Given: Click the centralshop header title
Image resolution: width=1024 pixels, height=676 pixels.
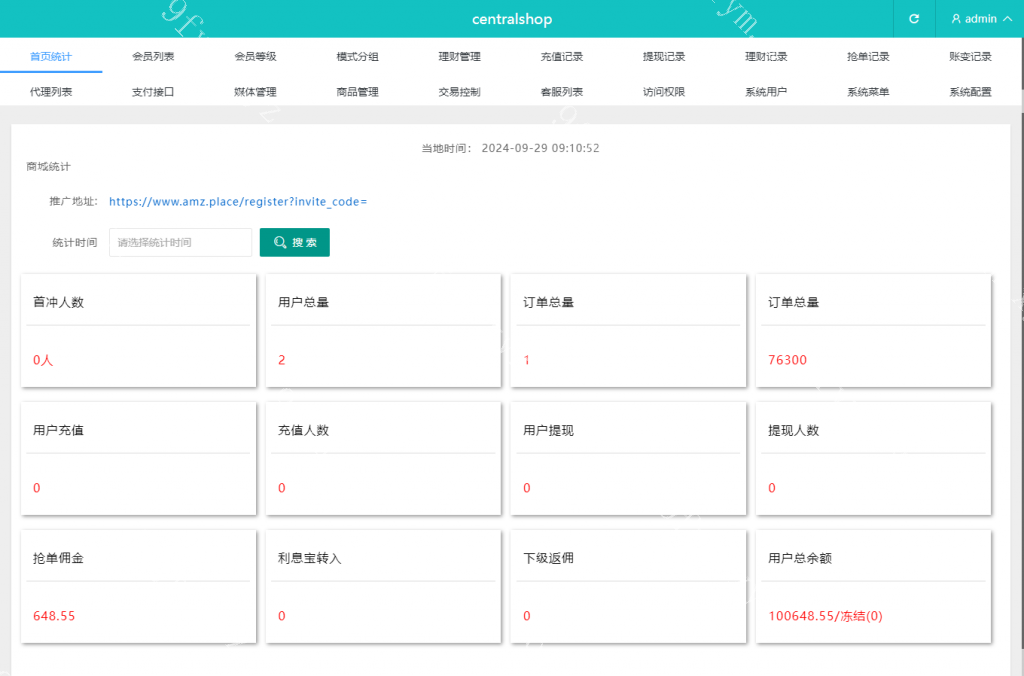Looking at the screenshot, I should point(512,19).
